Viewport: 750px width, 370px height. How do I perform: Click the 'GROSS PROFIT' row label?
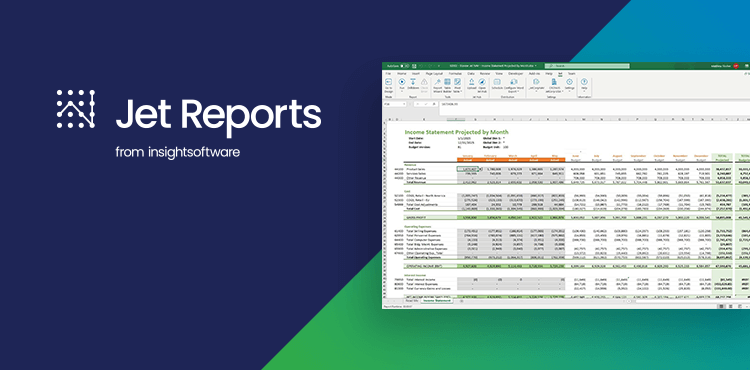(x=416, y=217)
